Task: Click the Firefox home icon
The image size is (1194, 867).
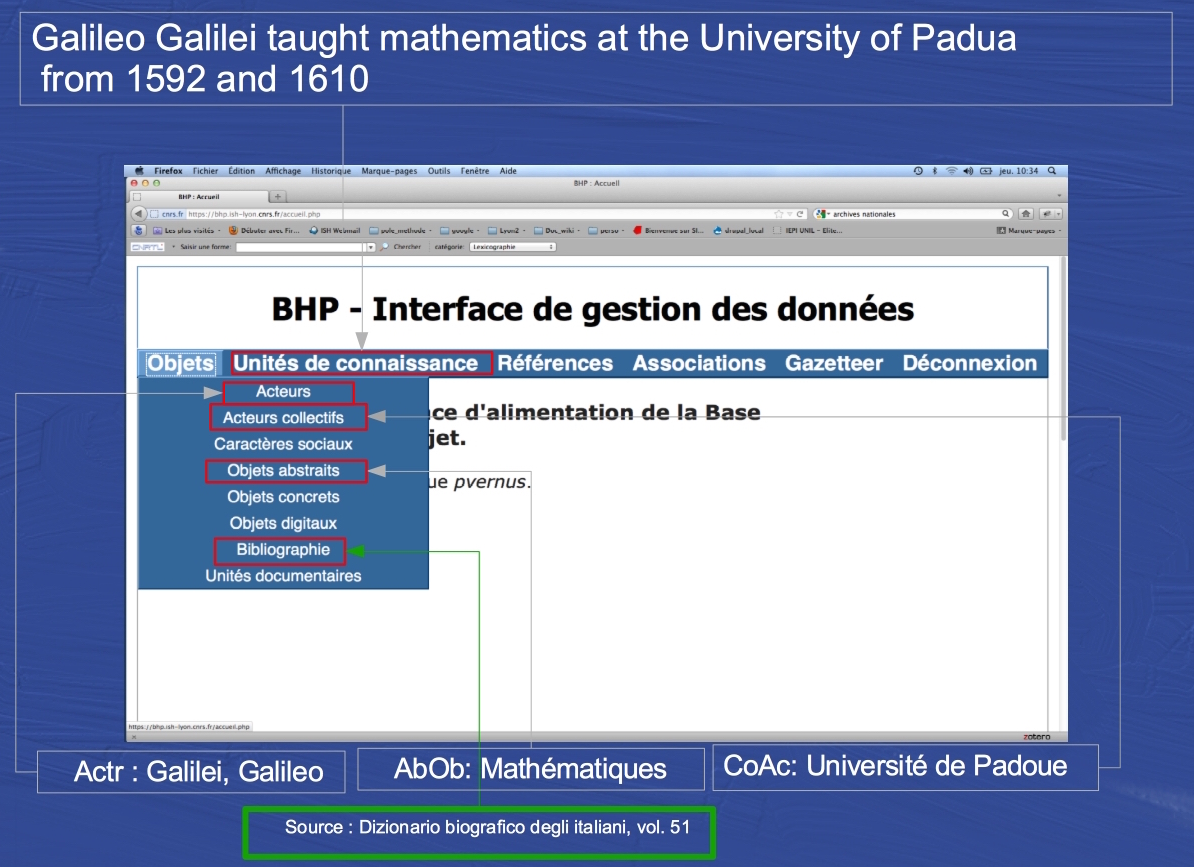Action: (x=1026, y=214)
